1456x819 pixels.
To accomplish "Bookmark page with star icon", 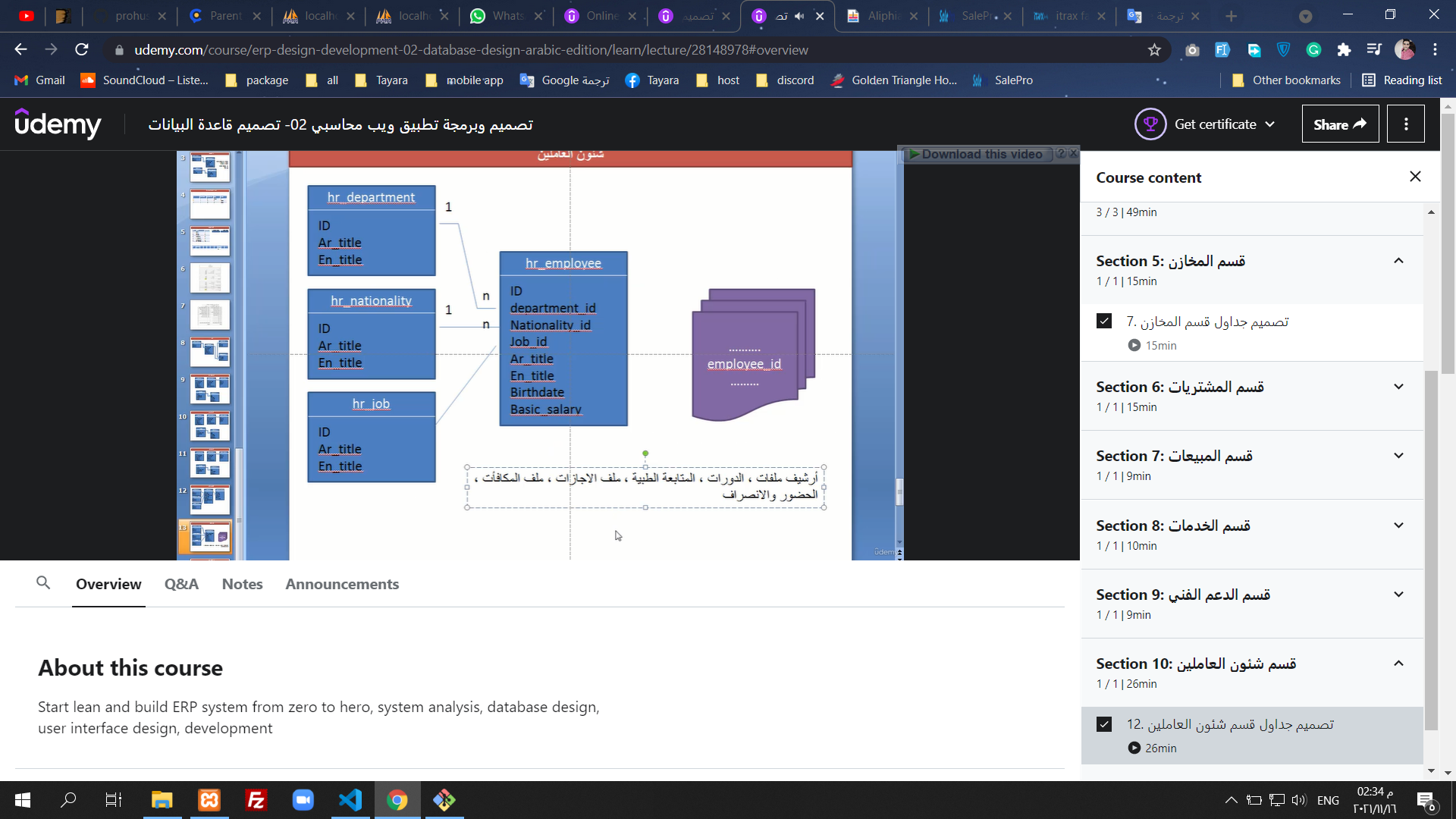I will tap(1154, 50).
